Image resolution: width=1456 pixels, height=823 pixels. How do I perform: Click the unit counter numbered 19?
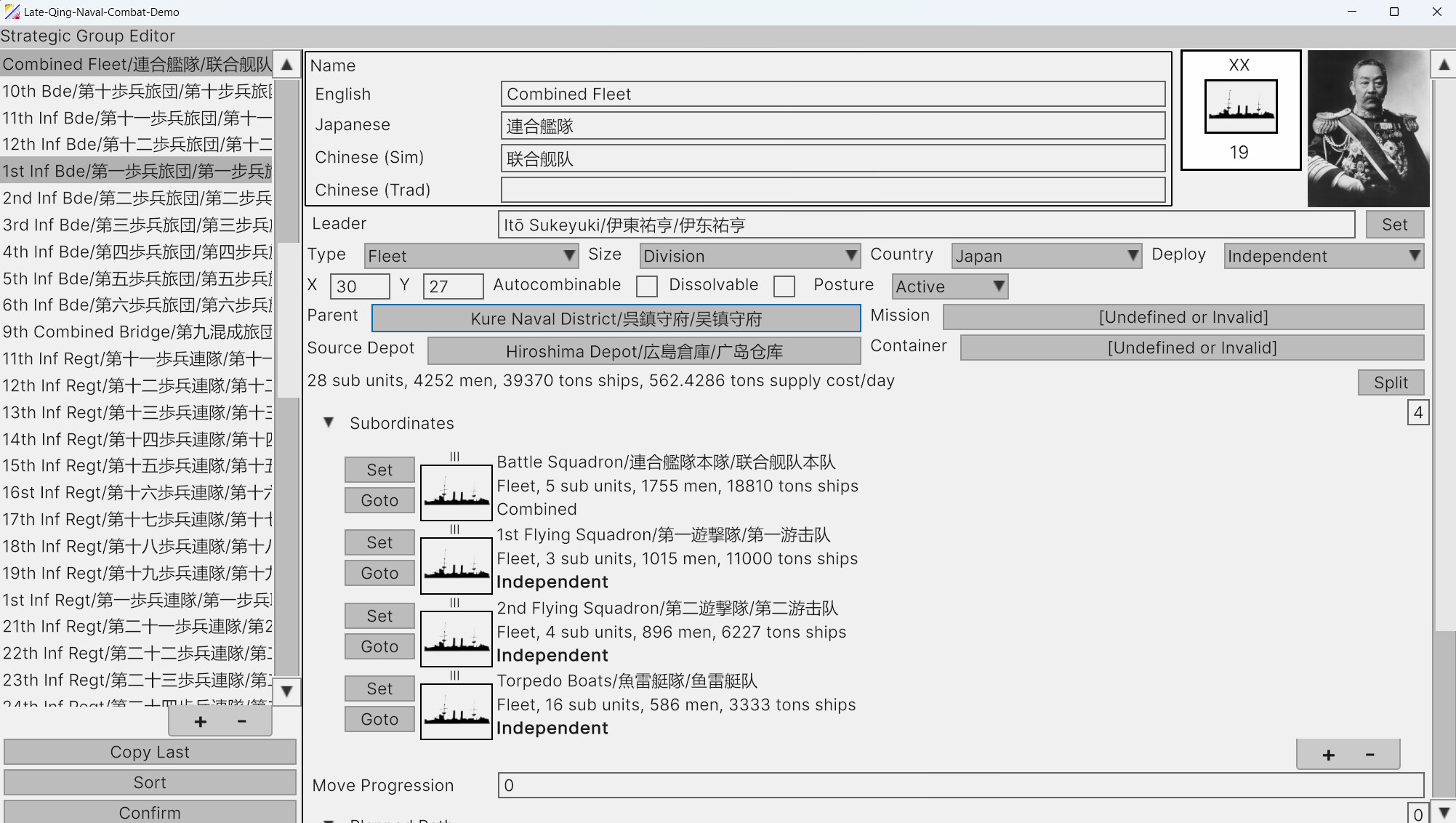1239,152
